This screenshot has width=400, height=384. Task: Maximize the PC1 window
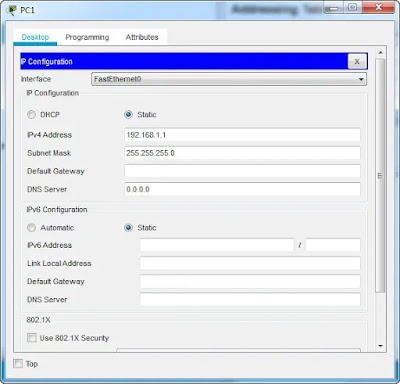pyautogui.click(x=353, y=7)
